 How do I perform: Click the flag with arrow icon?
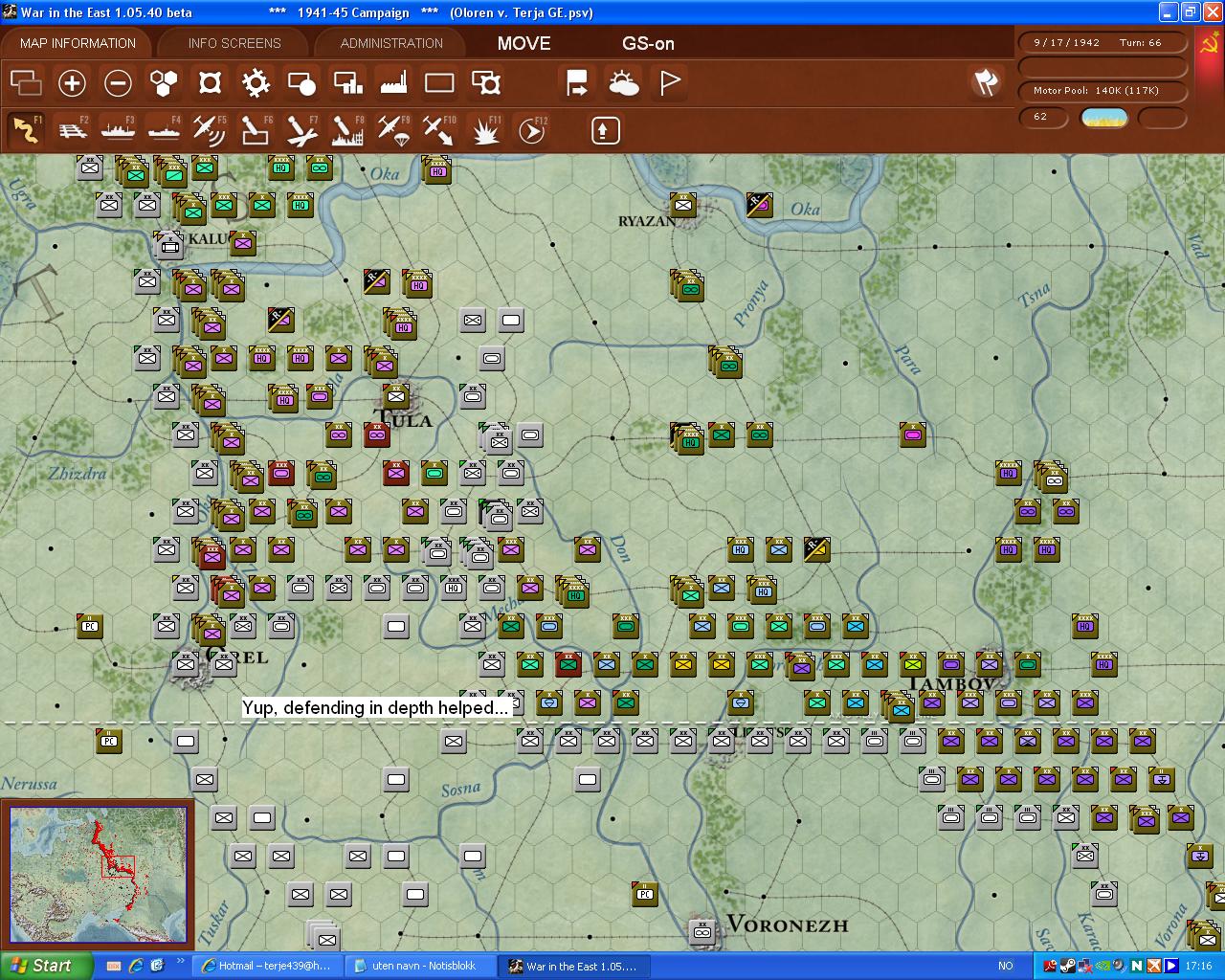(577, 83)
